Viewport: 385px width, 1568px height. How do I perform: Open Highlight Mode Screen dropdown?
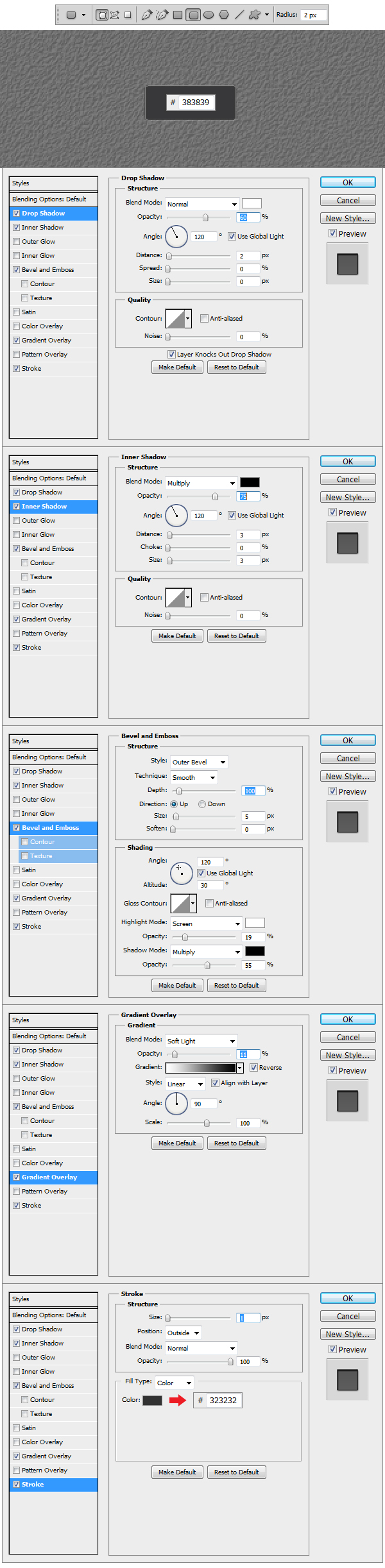tap(206, 923)
